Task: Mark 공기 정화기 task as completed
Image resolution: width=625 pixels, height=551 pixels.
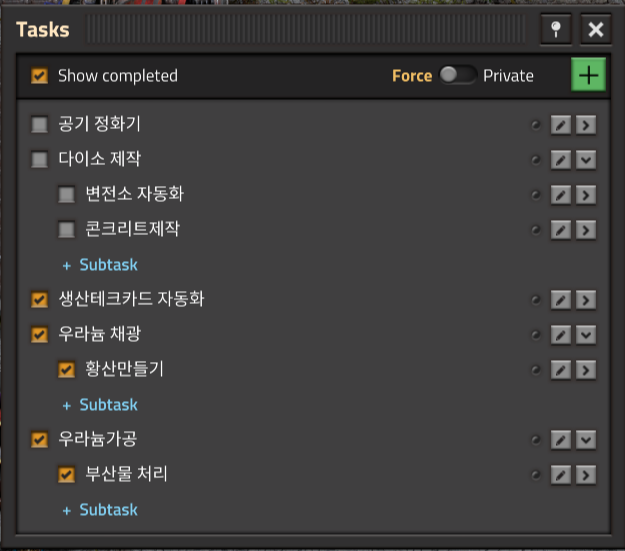Action: pos(39,124)
